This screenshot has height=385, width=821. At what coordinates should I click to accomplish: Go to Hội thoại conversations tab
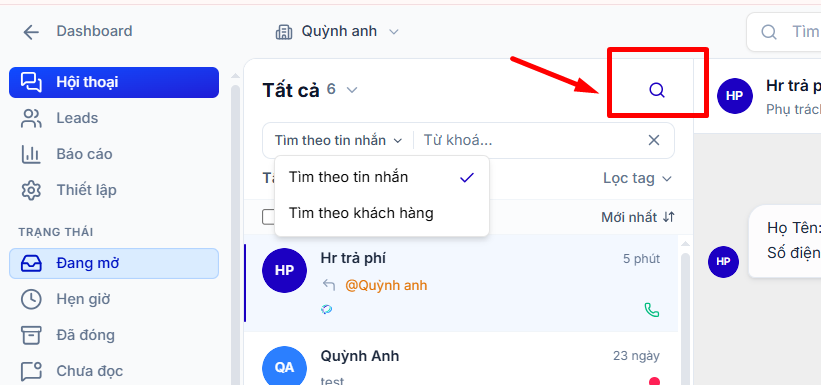pyautogui.click(x=114, y=82)
